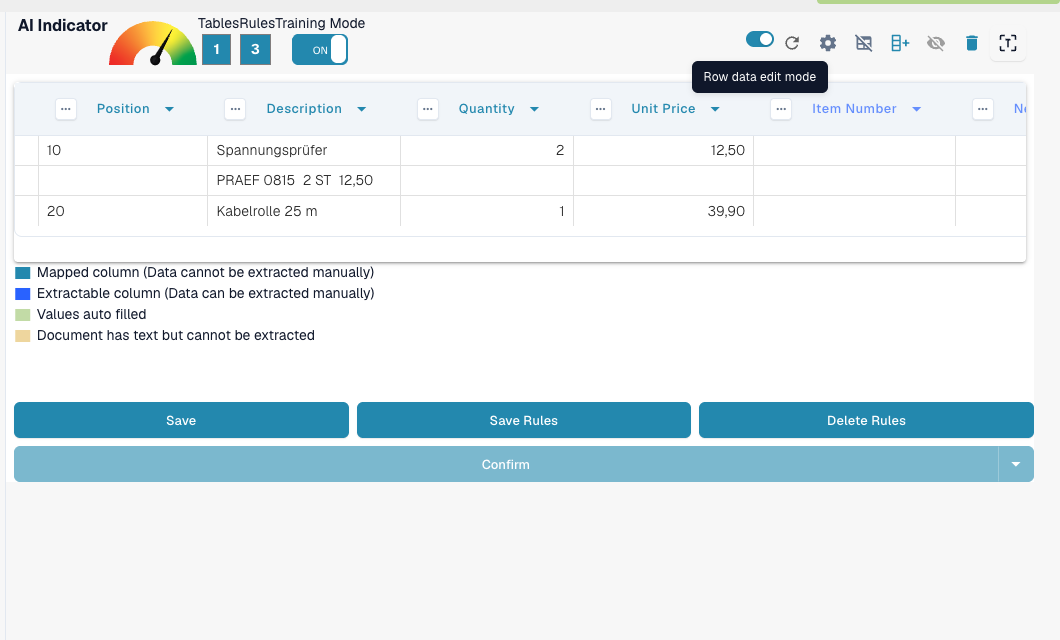Turn off the Training Mode switch
The image size is (1060, 640).
coord(320,50)
